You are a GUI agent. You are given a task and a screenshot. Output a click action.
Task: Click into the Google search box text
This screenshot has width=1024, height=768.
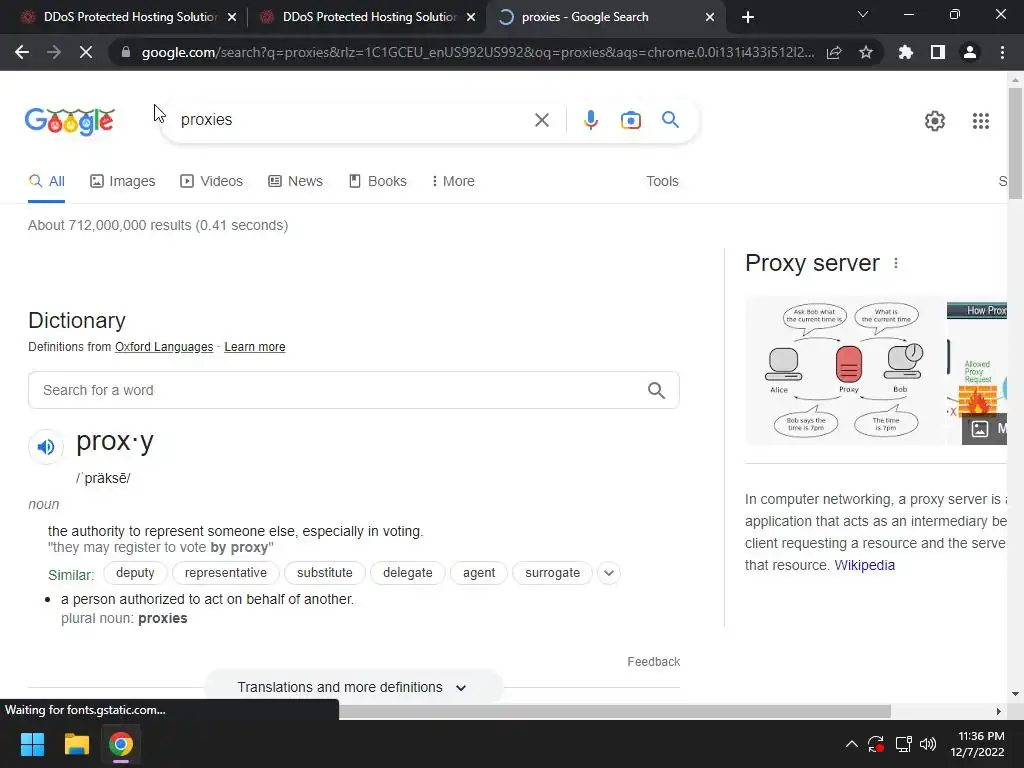pyautogui.click(x=206, y=120)
